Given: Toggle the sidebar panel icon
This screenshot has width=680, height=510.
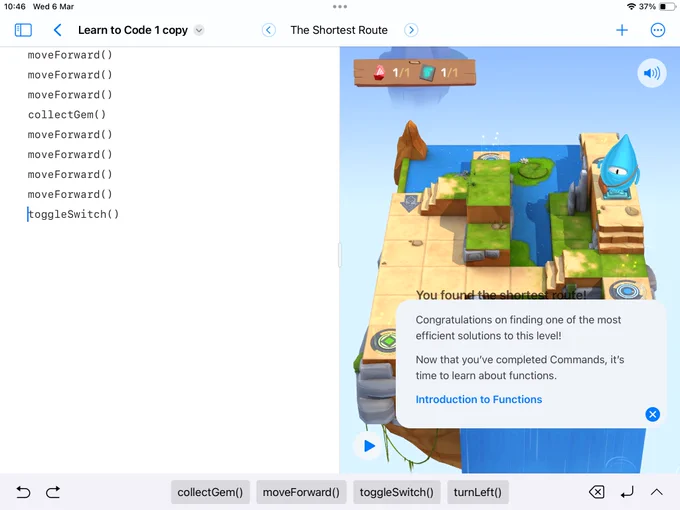Looking at the screenshot, I should coord(23,30).
